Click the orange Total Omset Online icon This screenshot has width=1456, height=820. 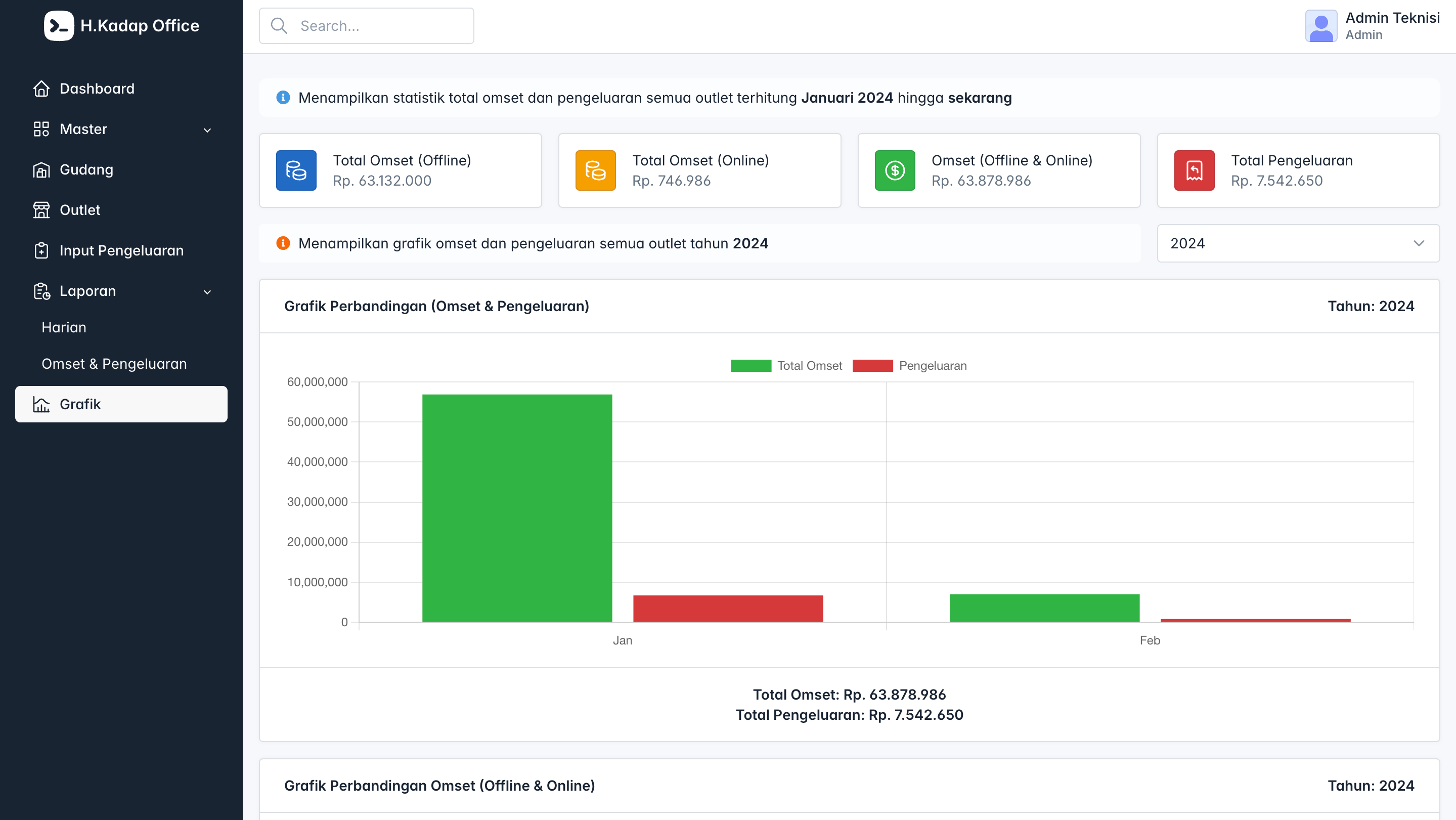click(595, 170)
